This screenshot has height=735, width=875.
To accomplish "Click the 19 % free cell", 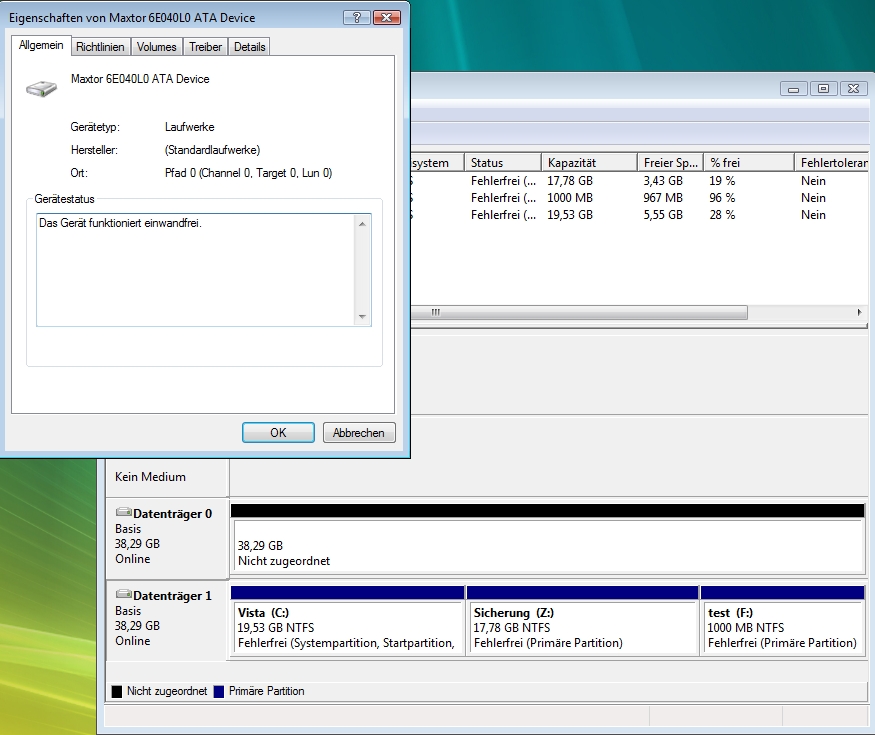I will pos(722,181).
